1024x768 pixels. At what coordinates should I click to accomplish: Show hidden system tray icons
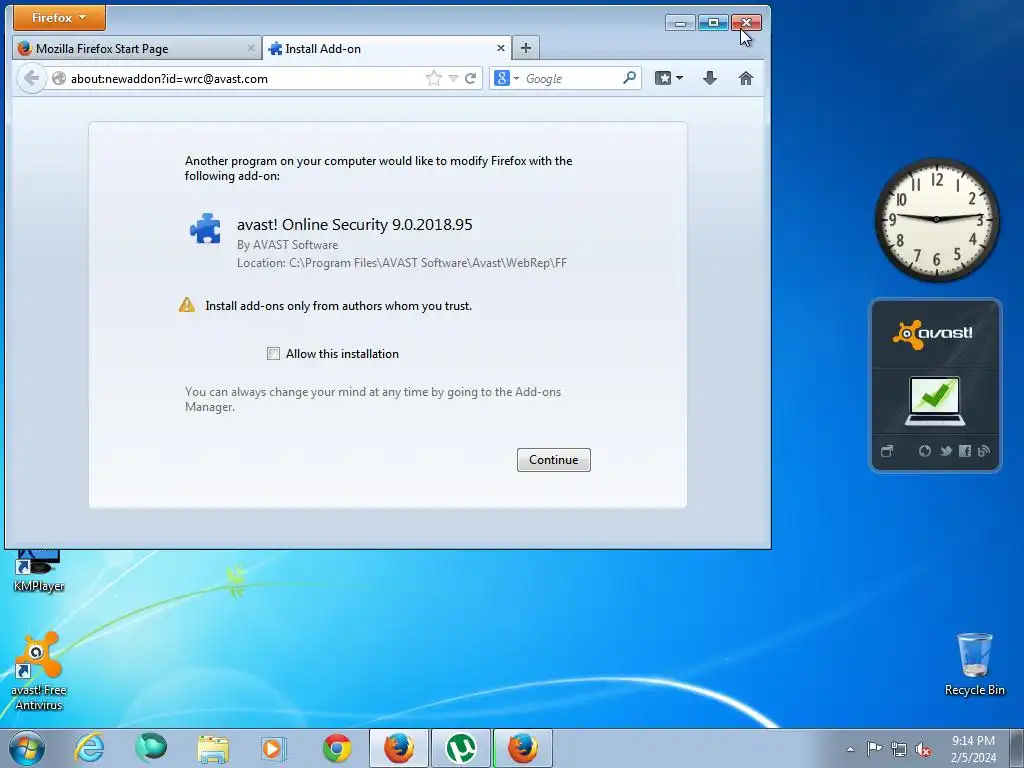click(x=850, y=749)
